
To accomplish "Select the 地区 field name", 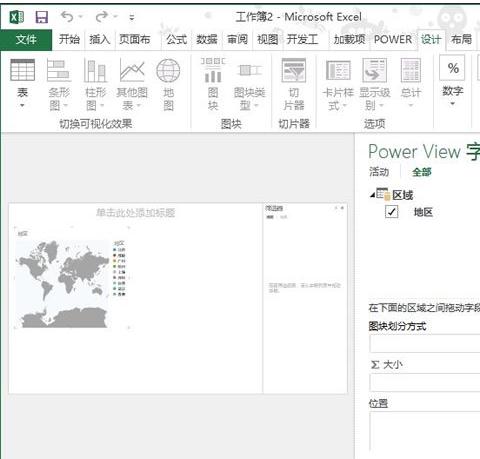I will point(423,212).
